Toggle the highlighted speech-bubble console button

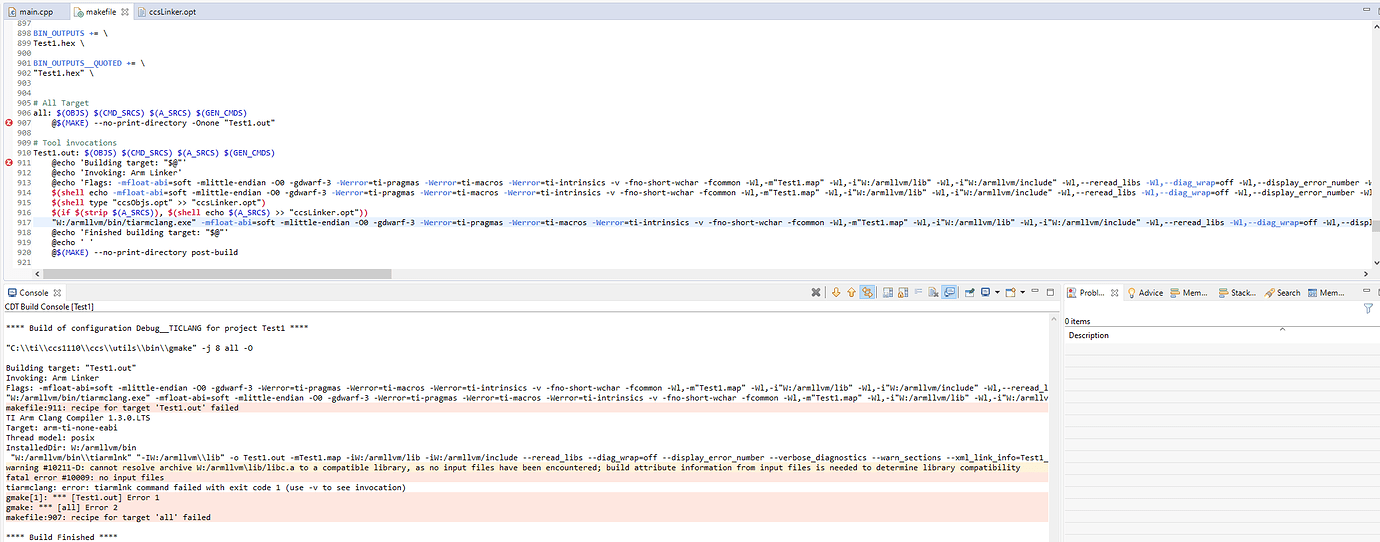[x=949, y=292]
